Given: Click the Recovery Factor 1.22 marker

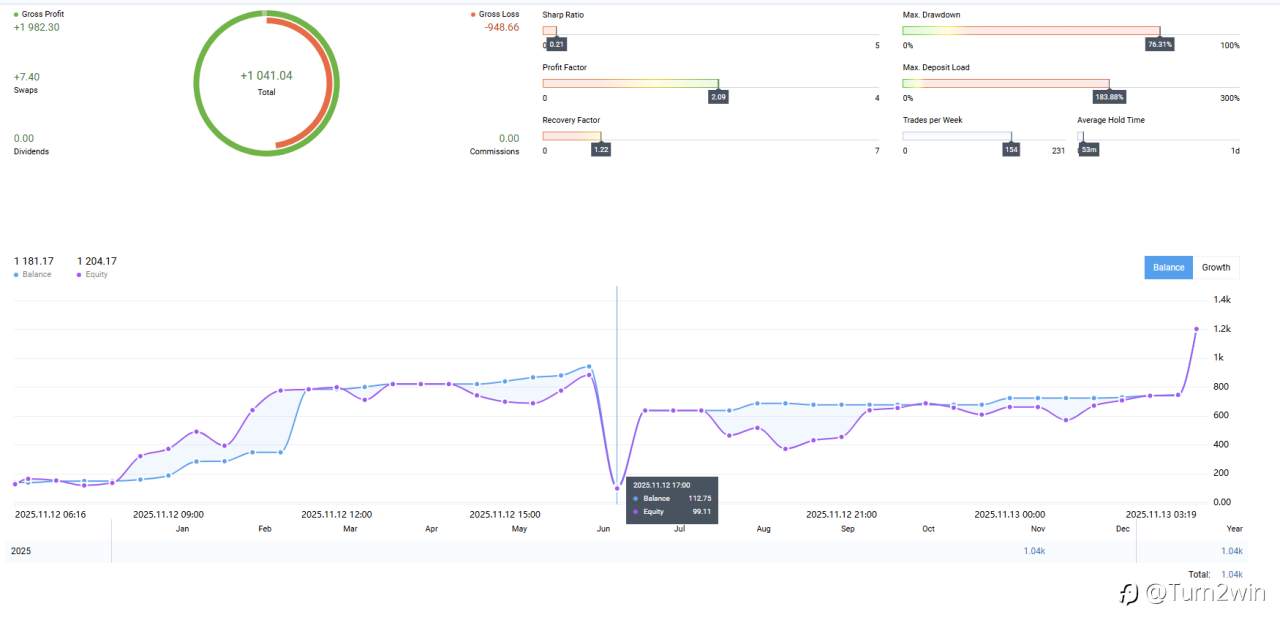Looking at the screenshot, I should click(600, 150).
